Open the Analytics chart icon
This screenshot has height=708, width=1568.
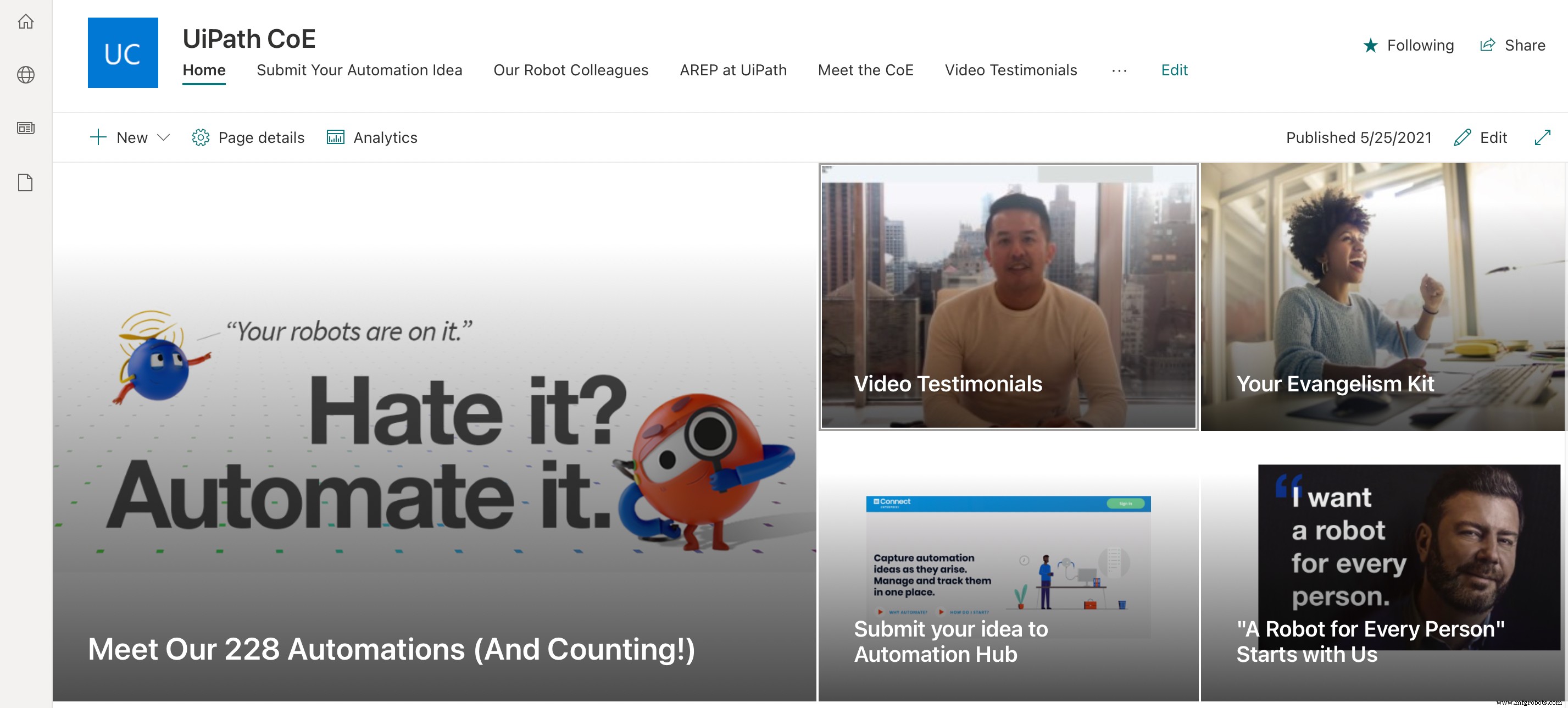pyautogui.click(x=335, y=137)
